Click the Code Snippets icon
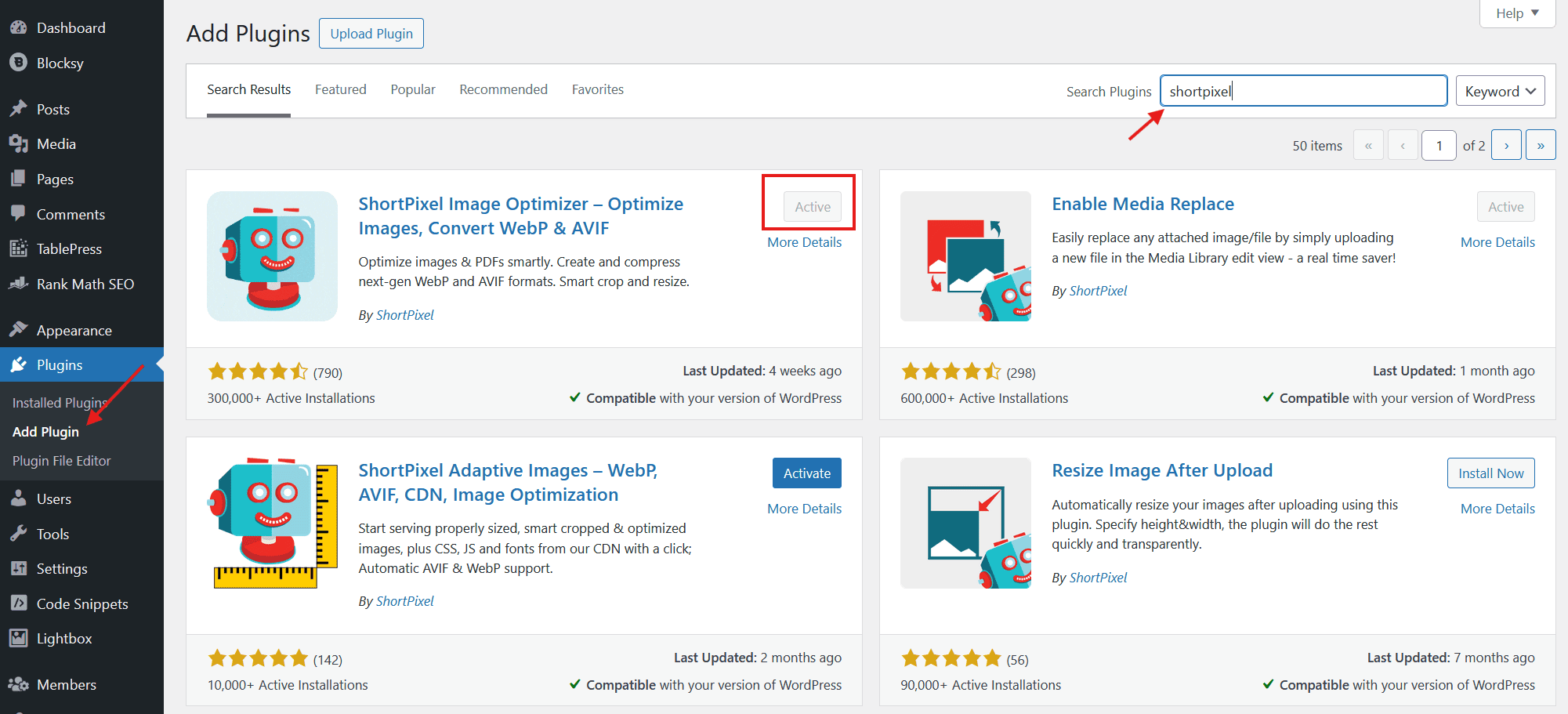The width and height of the screenshot is (1568, 714). click(x=19, y=603)
